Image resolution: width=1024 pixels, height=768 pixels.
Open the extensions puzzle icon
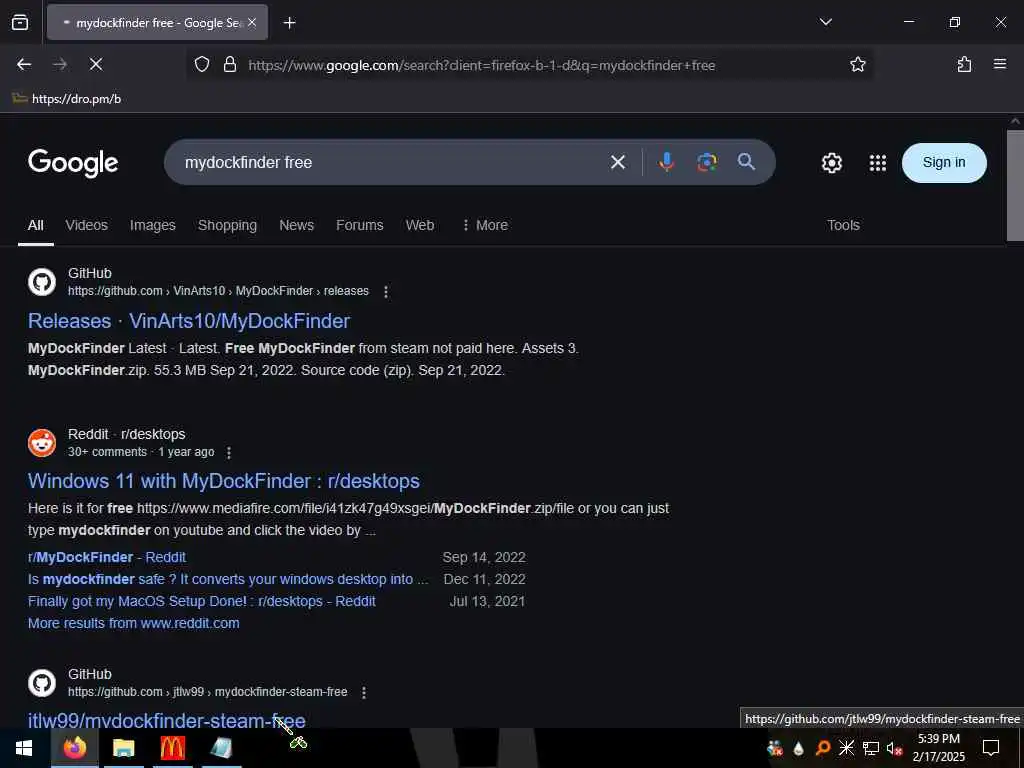[x=964, y=64]
